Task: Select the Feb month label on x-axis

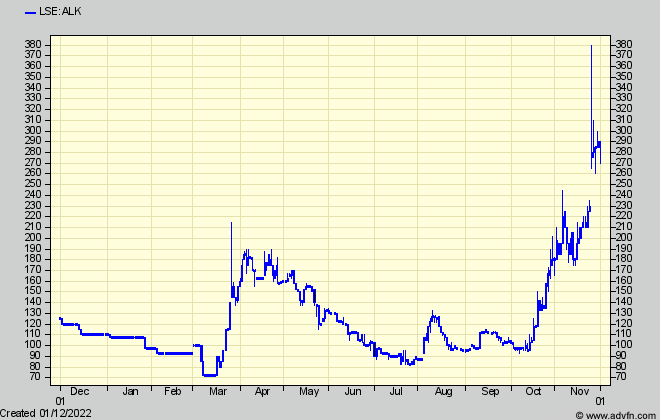Action: tap(173, 392)
